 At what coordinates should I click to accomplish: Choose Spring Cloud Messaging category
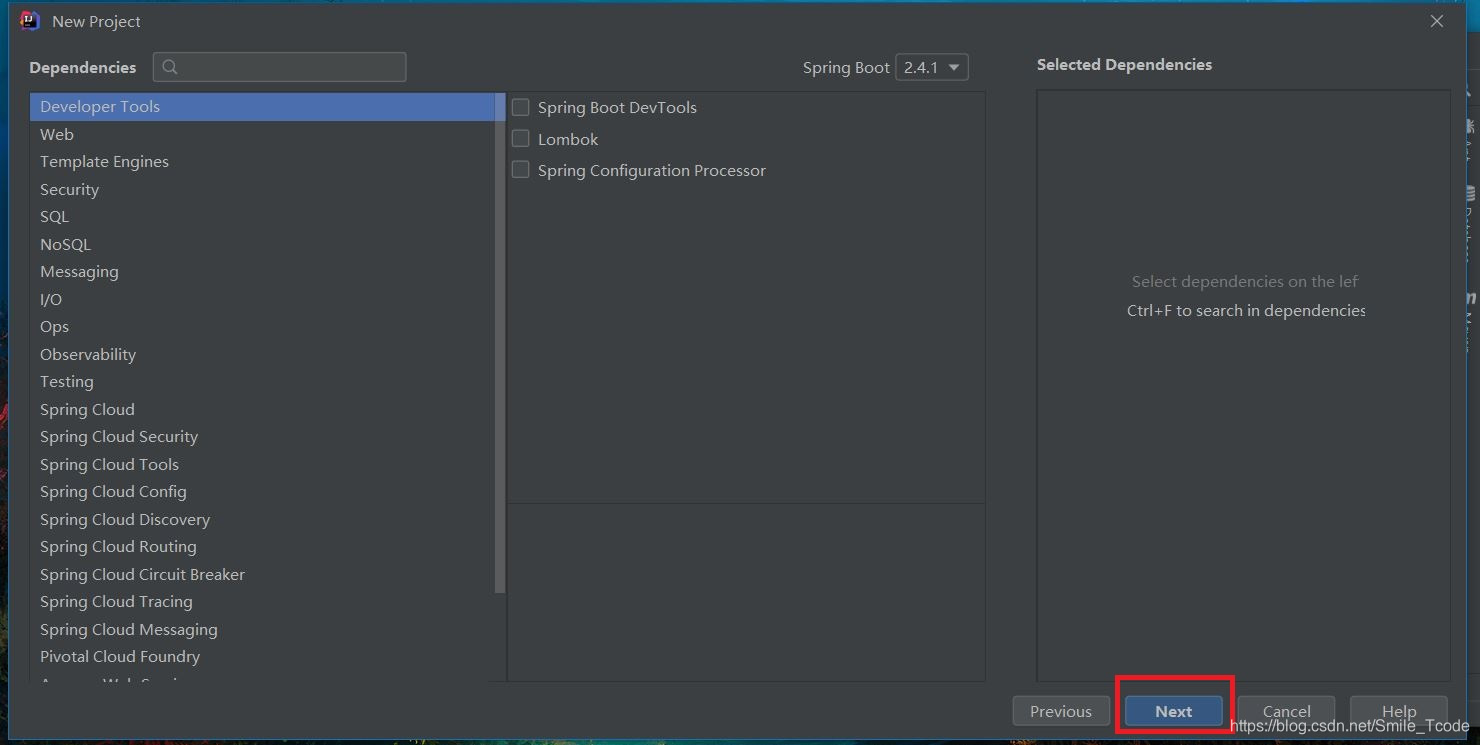tap(262, 629)
